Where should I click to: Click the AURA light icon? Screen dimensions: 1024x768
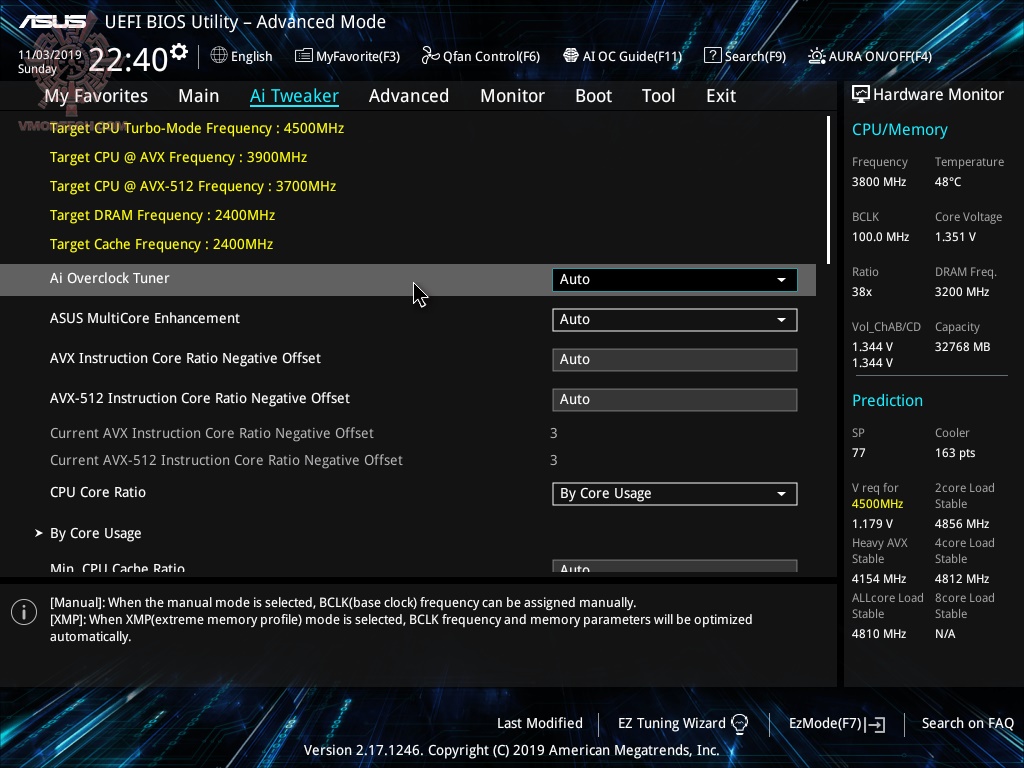coord(816,56)
